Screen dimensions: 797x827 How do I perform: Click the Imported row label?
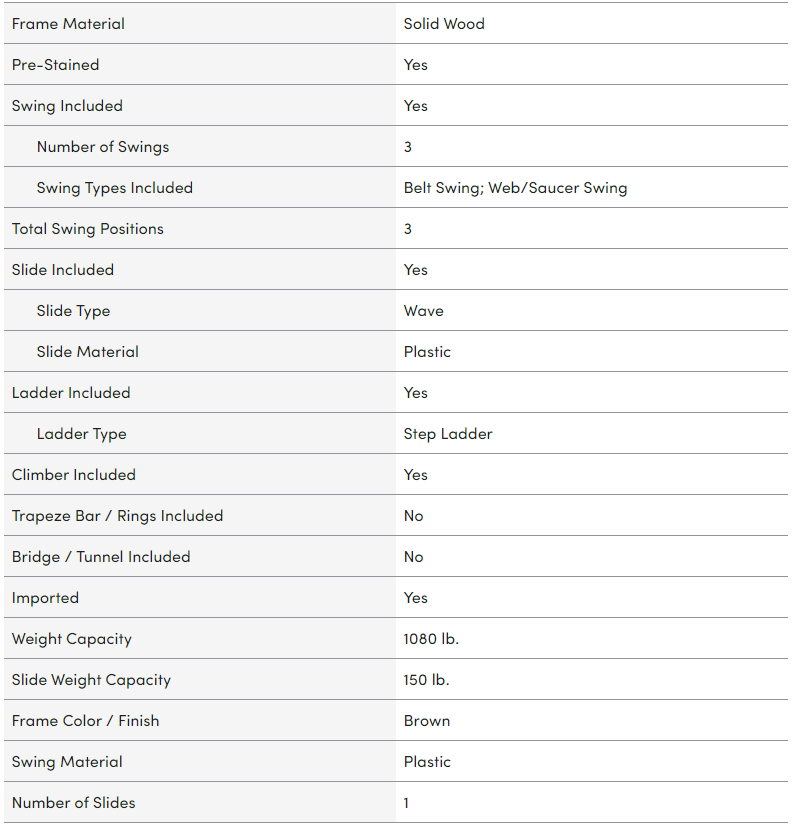(45, 598)
